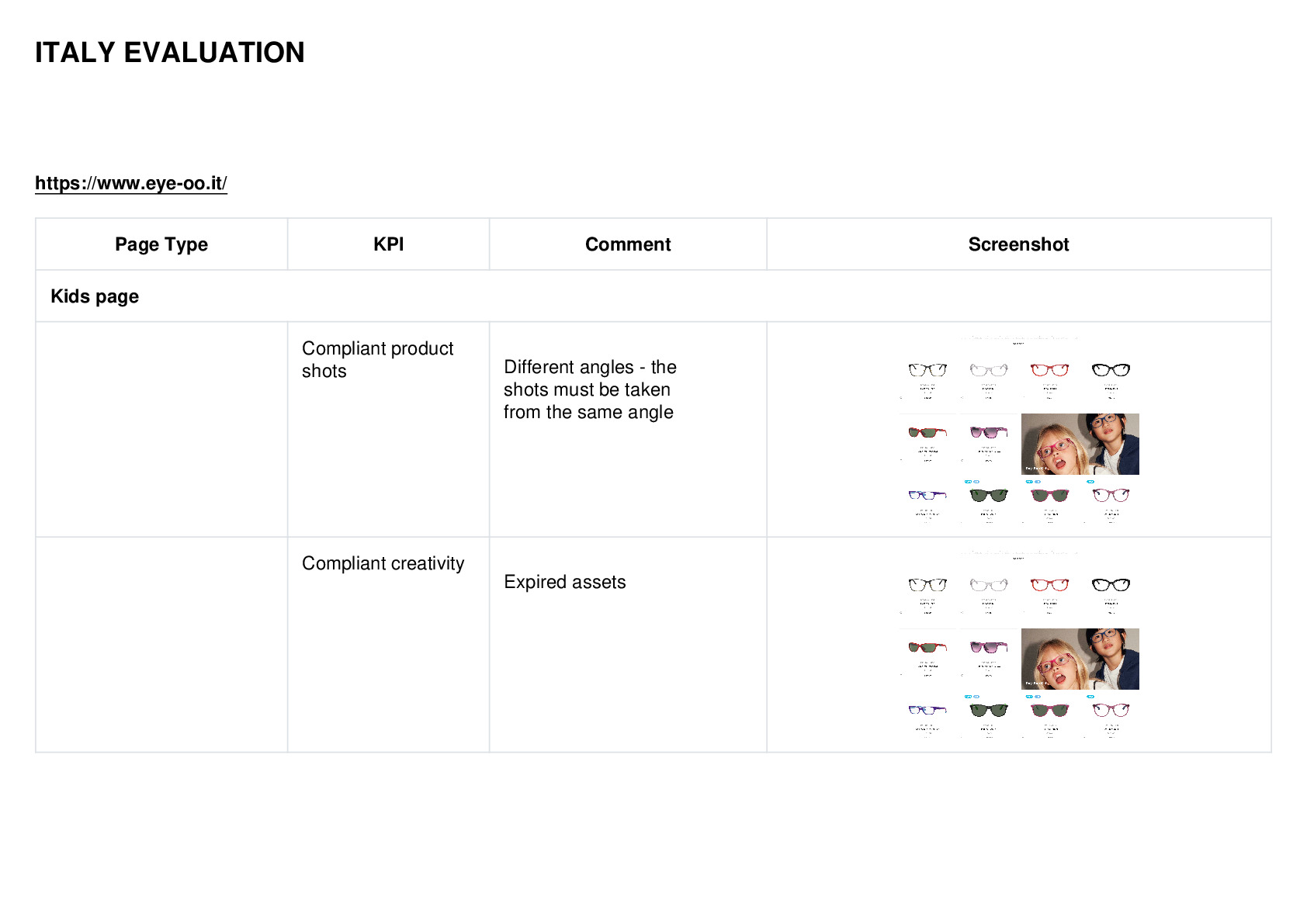1307x924 pixels.
Task: Select the Screenshot column header
Action: click(x=1019, y=244)
